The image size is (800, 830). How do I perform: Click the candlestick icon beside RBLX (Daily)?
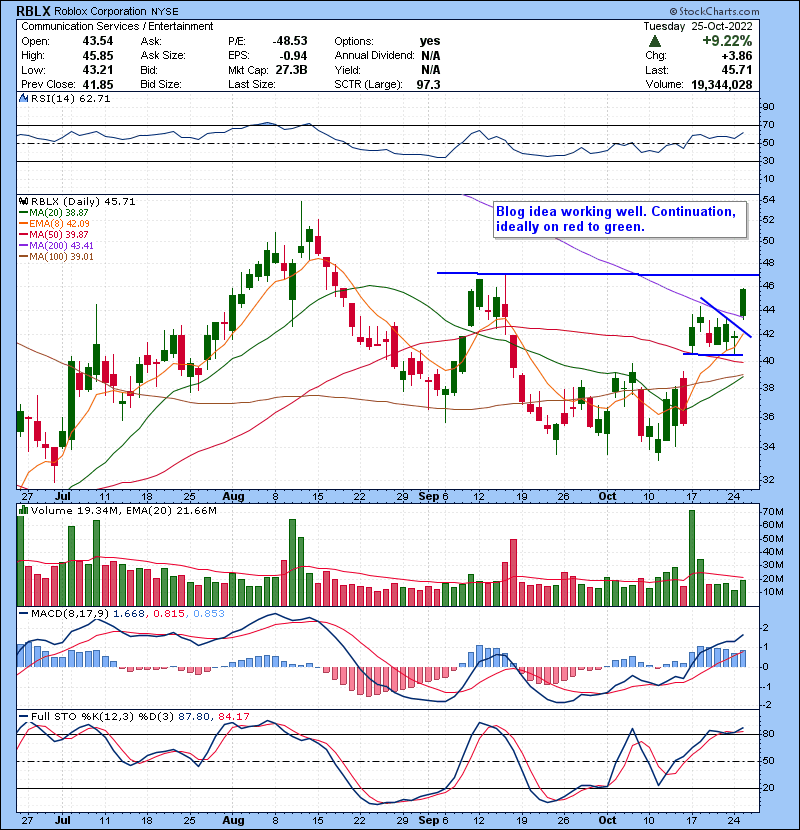[24, 201]
